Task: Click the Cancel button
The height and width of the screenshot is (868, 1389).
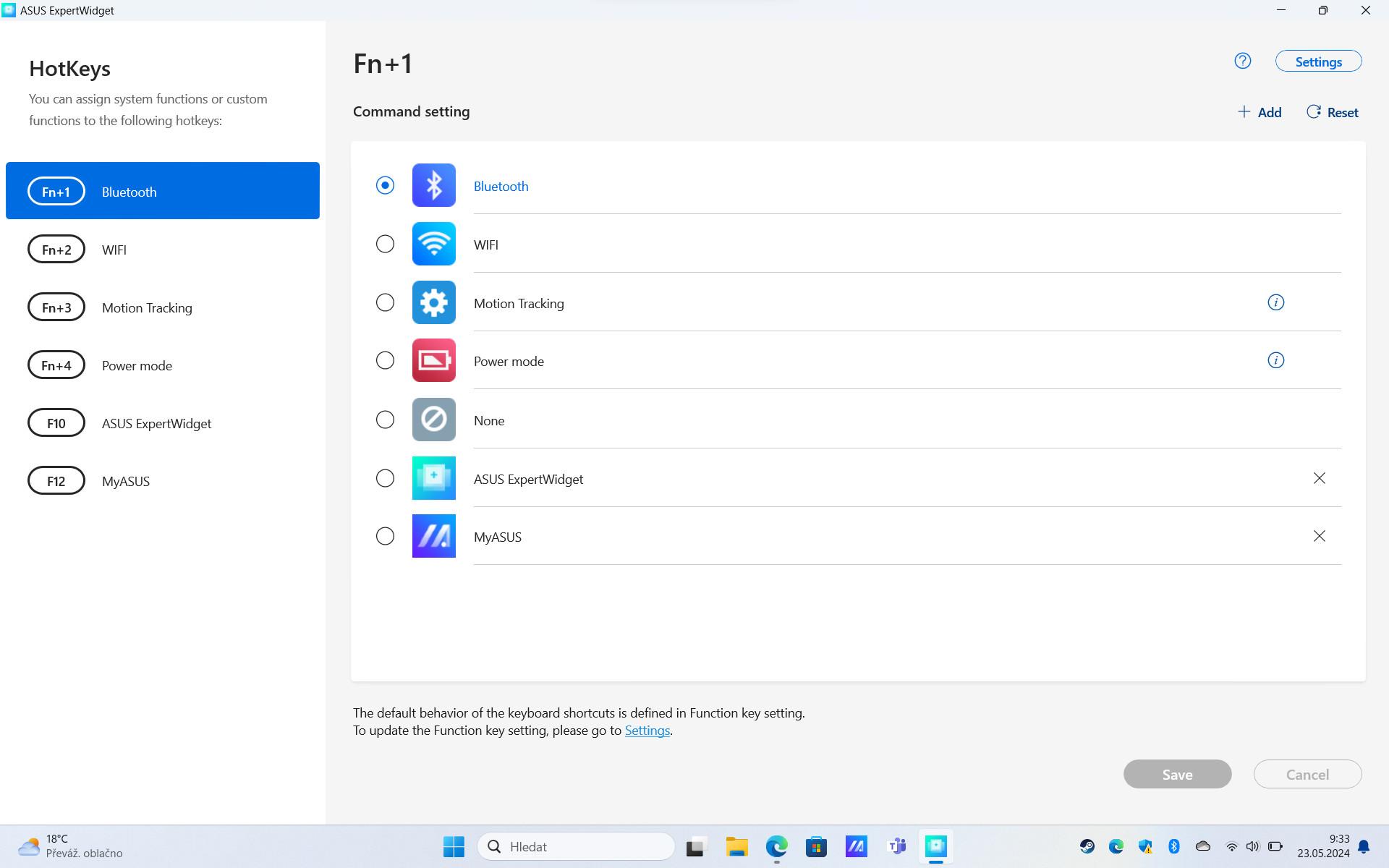Action: pyautogui.click(x=1307, y=774)
